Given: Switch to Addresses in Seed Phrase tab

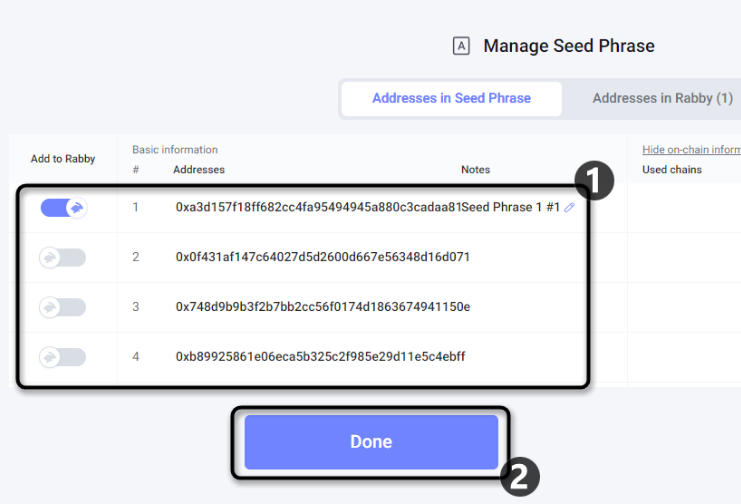Looking at the screenshot, I should 451,98.
